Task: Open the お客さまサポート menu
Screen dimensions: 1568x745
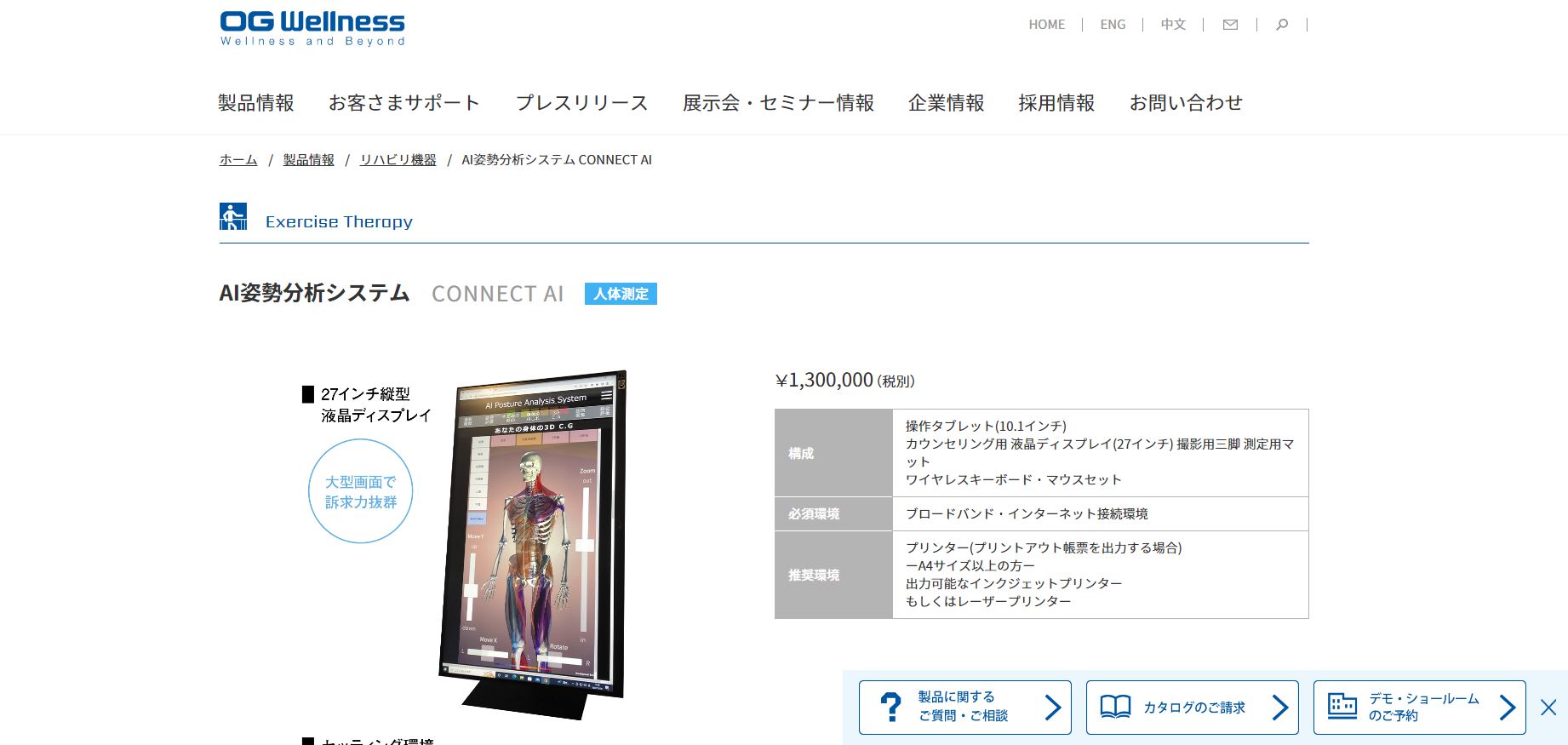Action: 404,103
